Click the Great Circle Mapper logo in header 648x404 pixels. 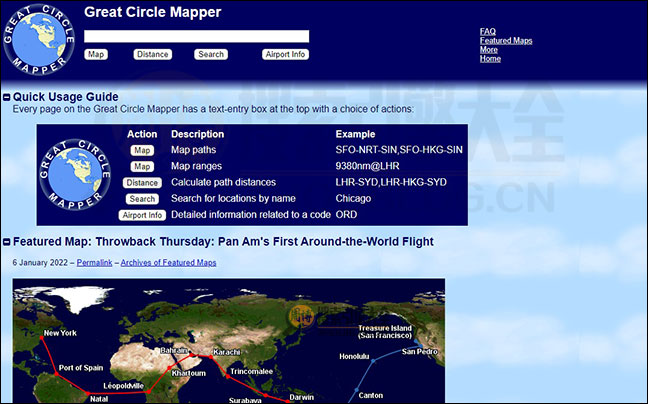point(39,40)
